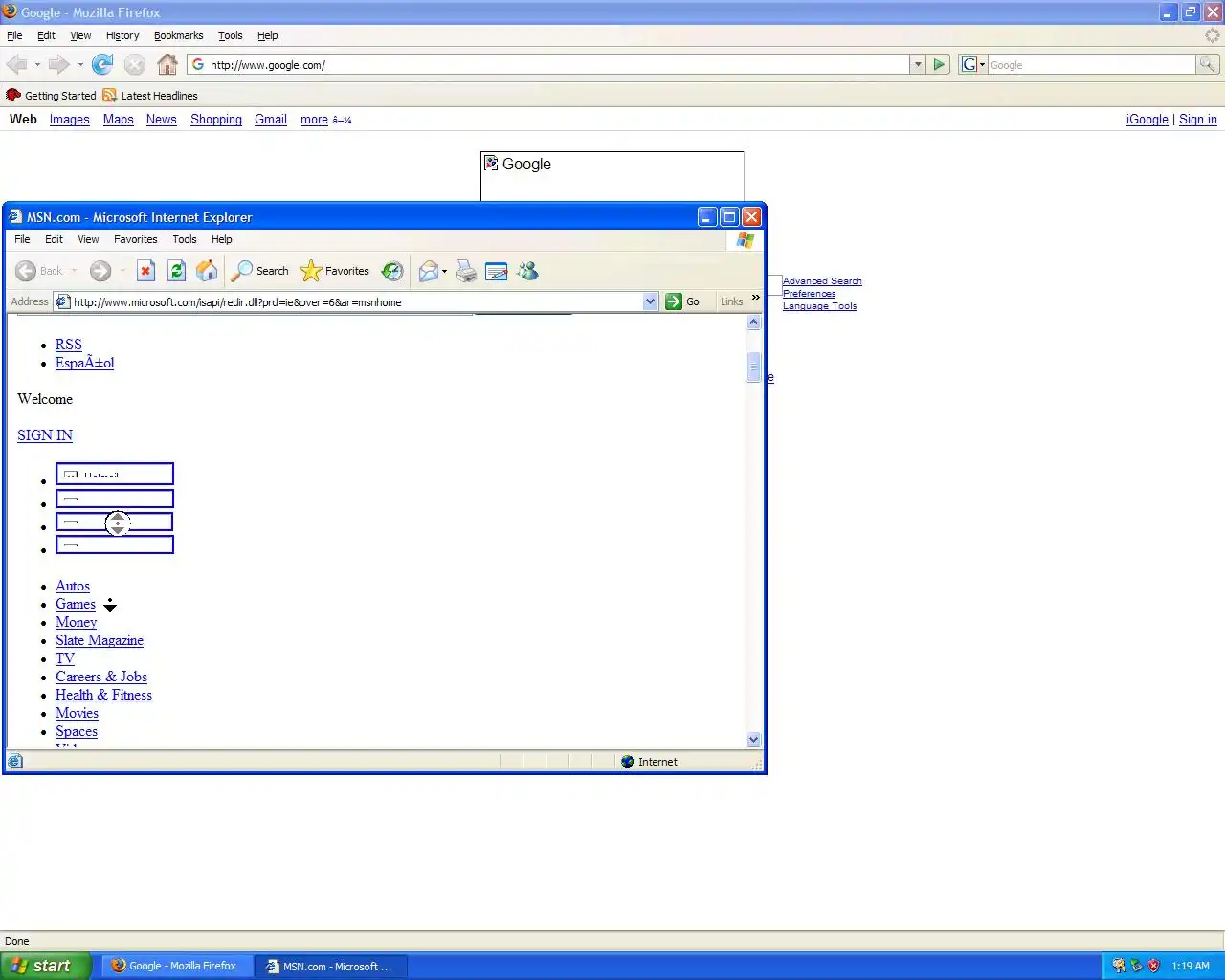
Task: Click Advanced Search link on Google
Action: click(x=822, y=281)
